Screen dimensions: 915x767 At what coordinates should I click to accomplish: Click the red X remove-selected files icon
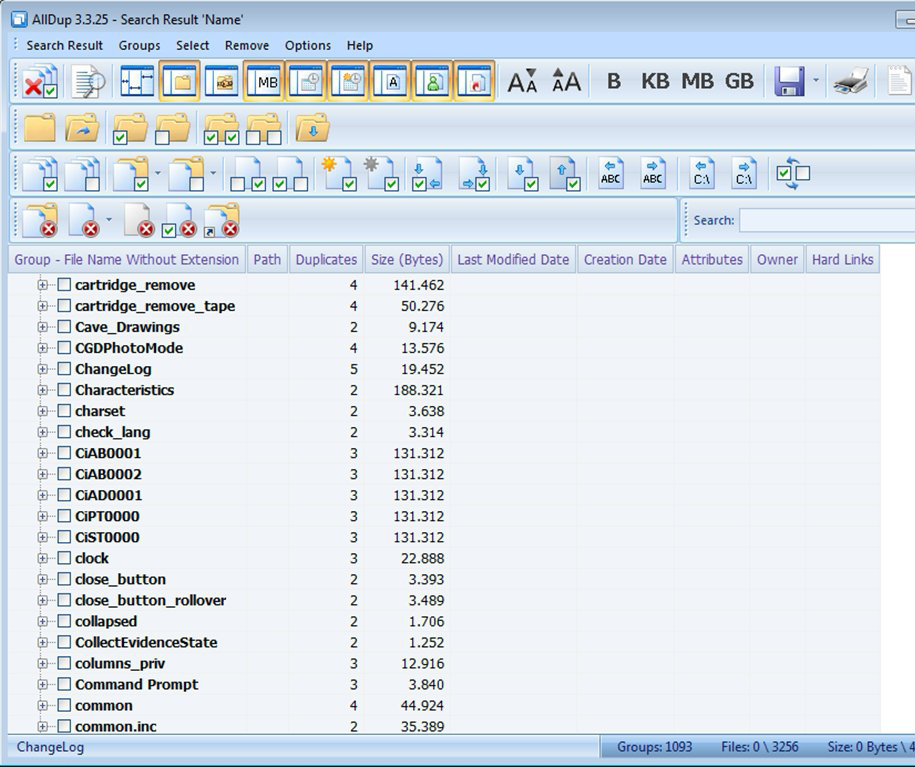click(x=40, y=81)
